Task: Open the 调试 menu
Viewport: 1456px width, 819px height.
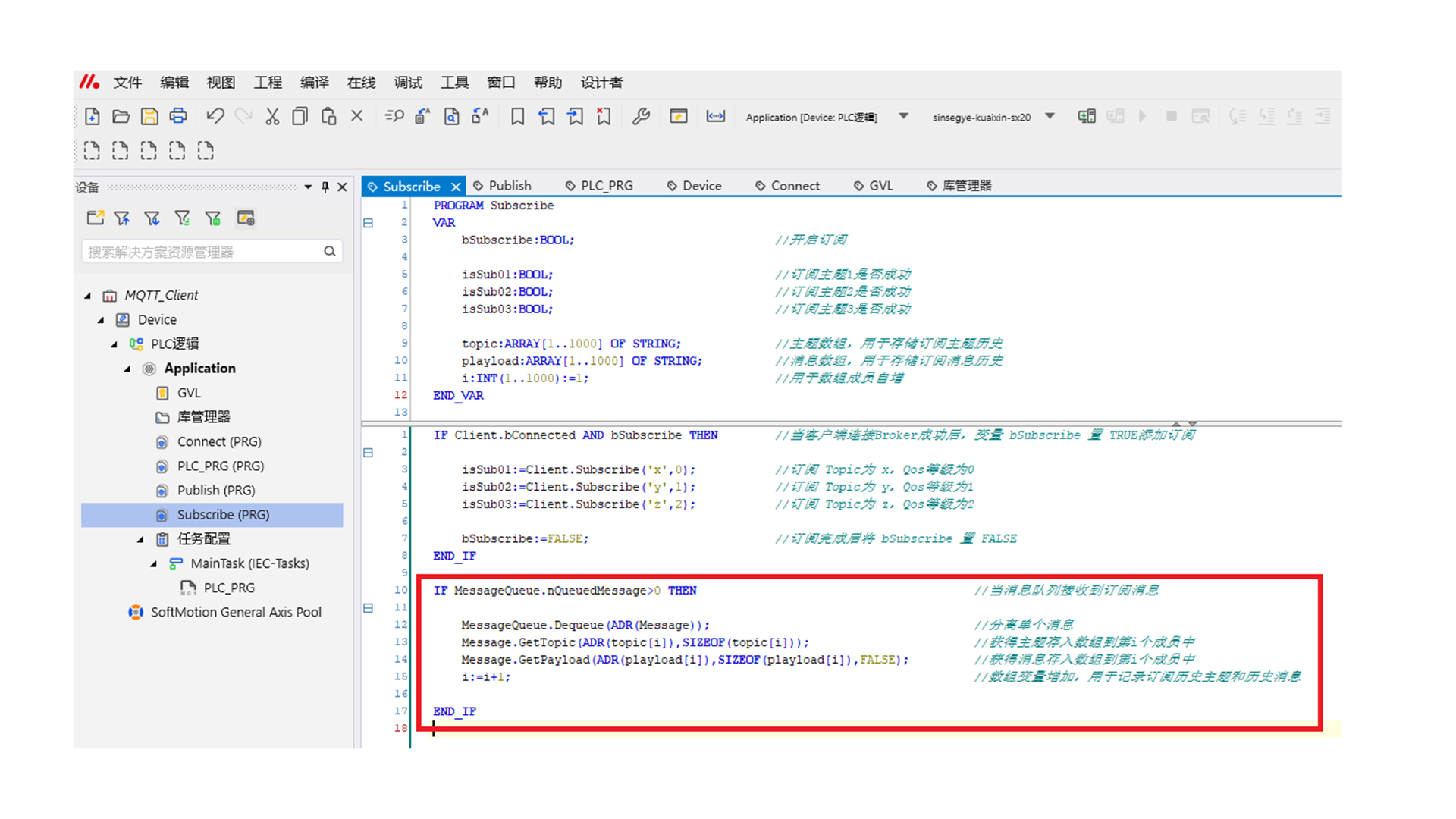Action: (x=408, y=83)
